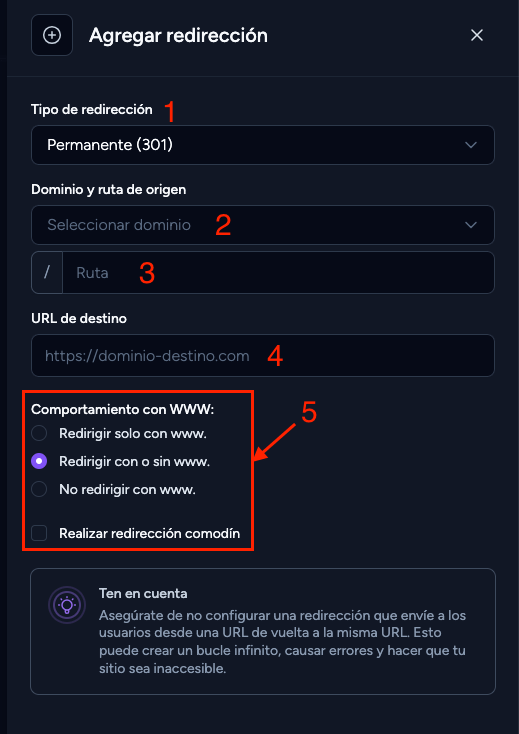Screen dimensions: 519x734
Task: Close the Agregar redirección panel
Action: tap(477, 35)
